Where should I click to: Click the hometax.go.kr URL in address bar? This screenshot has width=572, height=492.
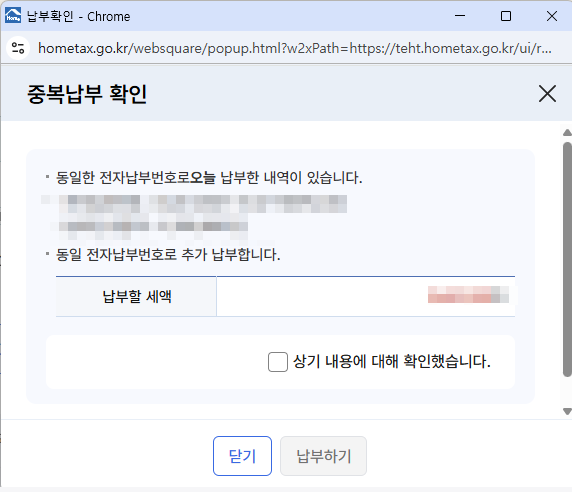click(x=295, y=48)
